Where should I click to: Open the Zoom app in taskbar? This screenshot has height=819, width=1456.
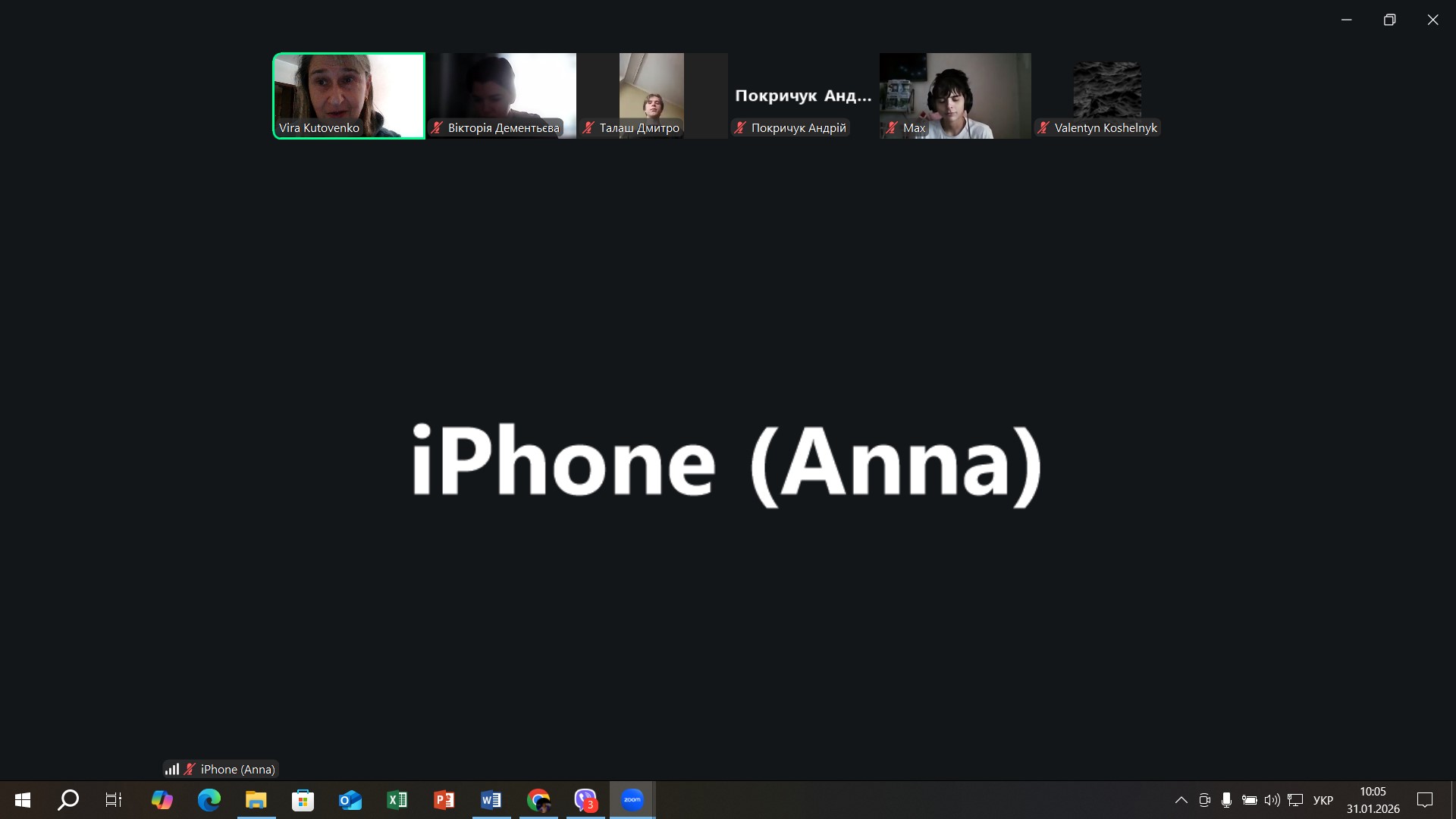632,799
